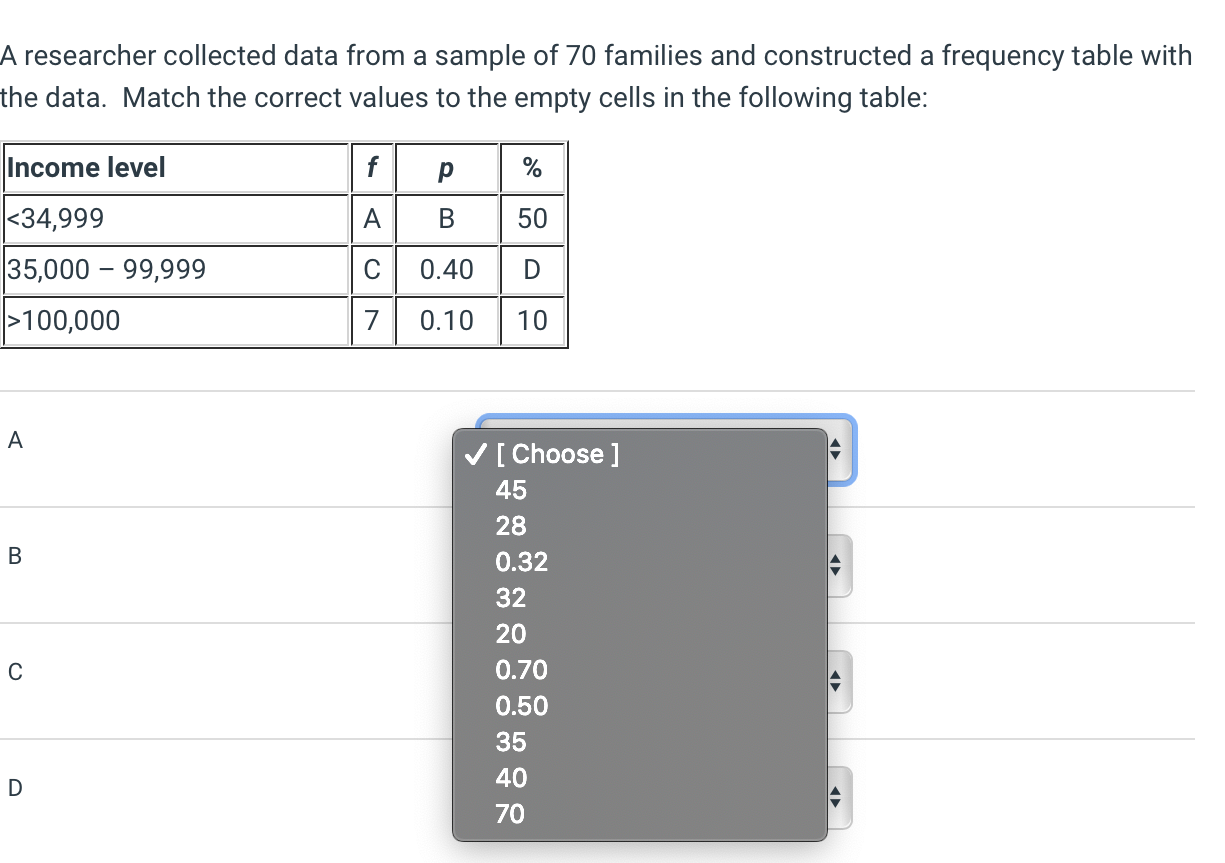This screenshot has width=1225, height=863.
Task: Select 0.32 in the dropdown menu
Action: point(522,562)
